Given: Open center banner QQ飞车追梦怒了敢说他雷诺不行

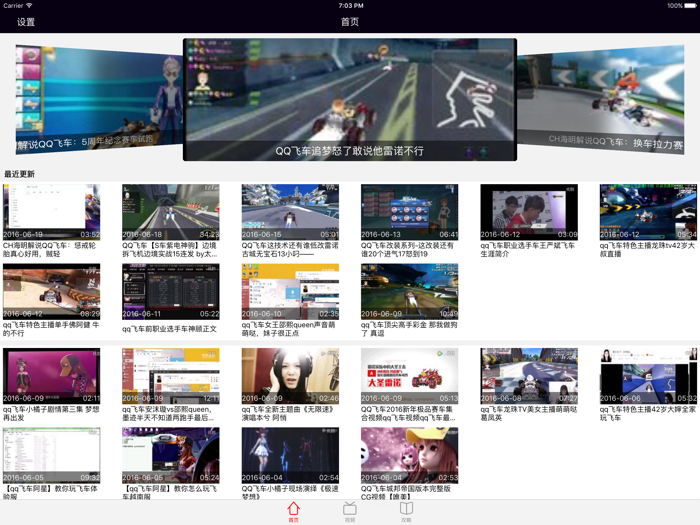Looking at the screenshot, I should pos(350,100).
